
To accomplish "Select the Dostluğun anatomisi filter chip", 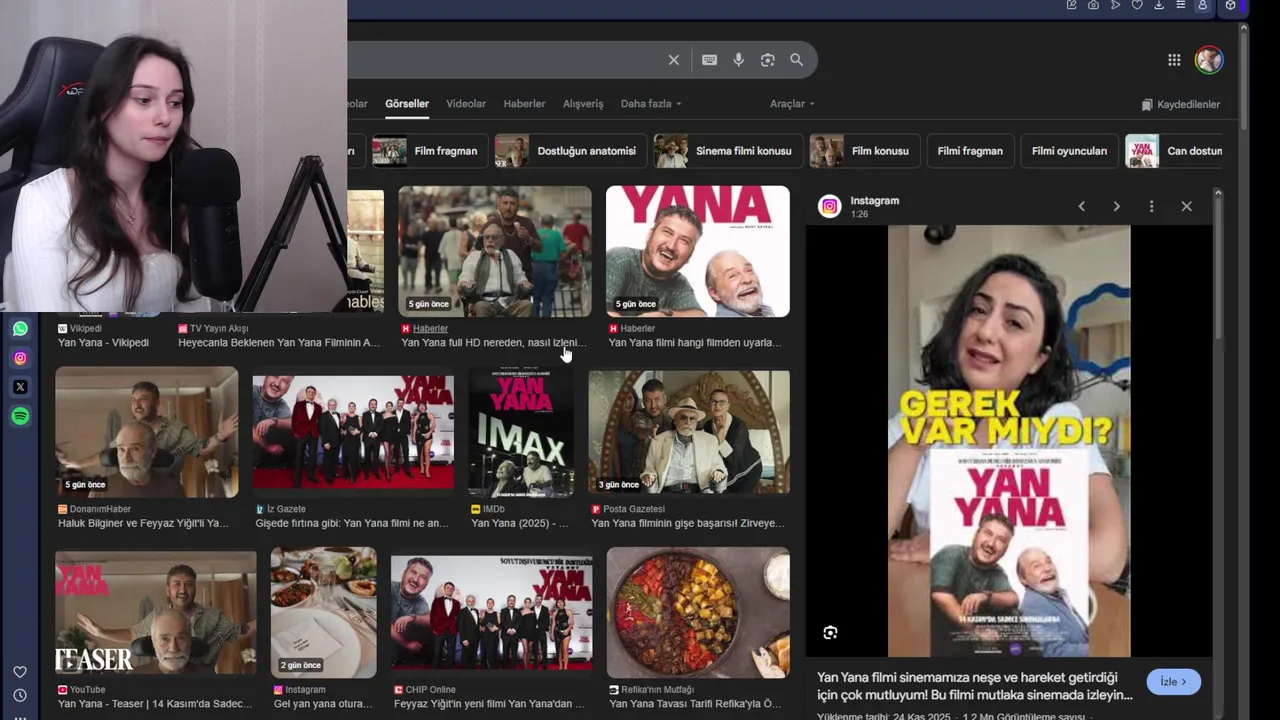I will pyautogui.click(x=570, y=151).
